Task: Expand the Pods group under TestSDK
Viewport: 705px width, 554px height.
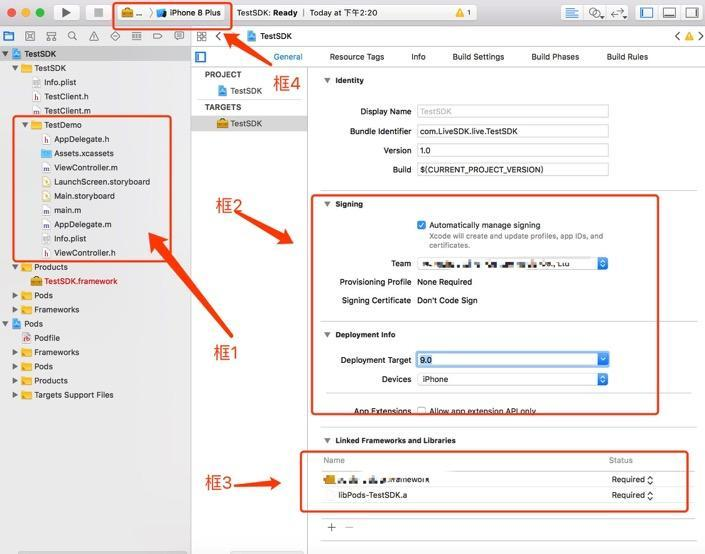Action: tap(15, 295)
